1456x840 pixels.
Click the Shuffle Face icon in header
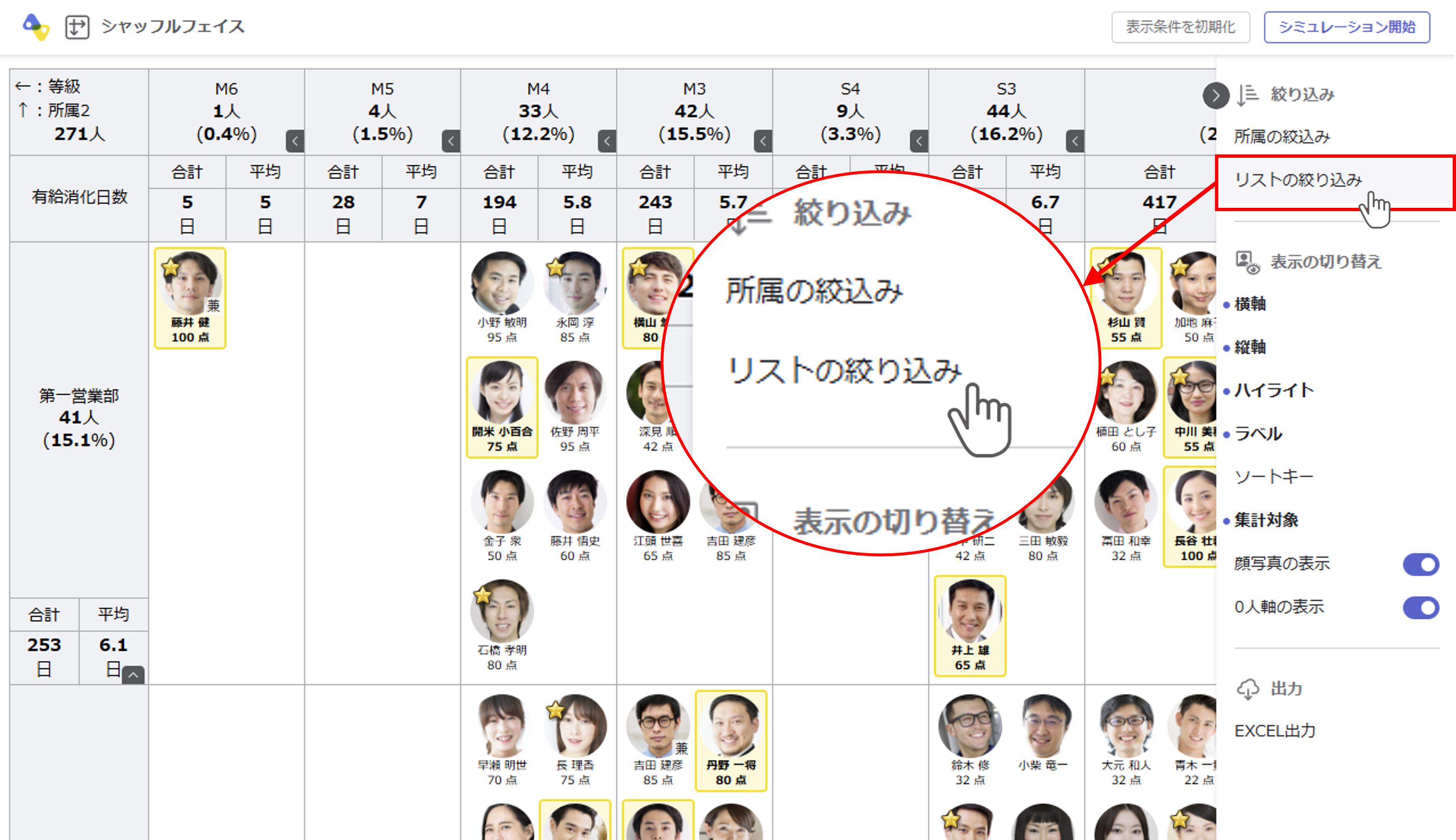click(77, 26)
